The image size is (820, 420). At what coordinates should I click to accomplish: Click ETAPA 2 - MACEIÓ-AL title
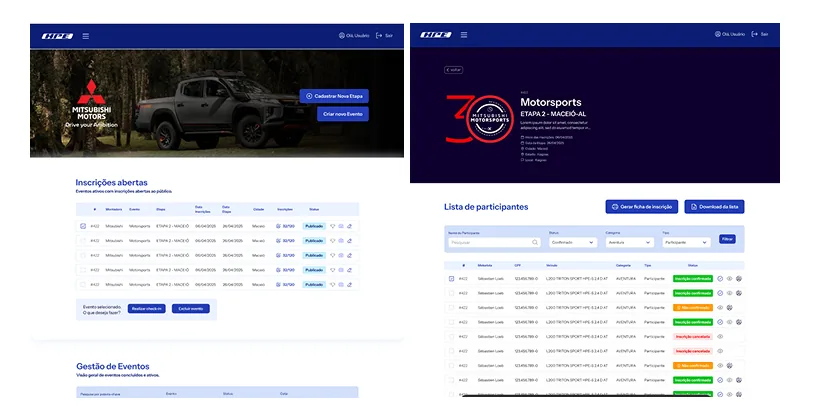click(553, 114)
